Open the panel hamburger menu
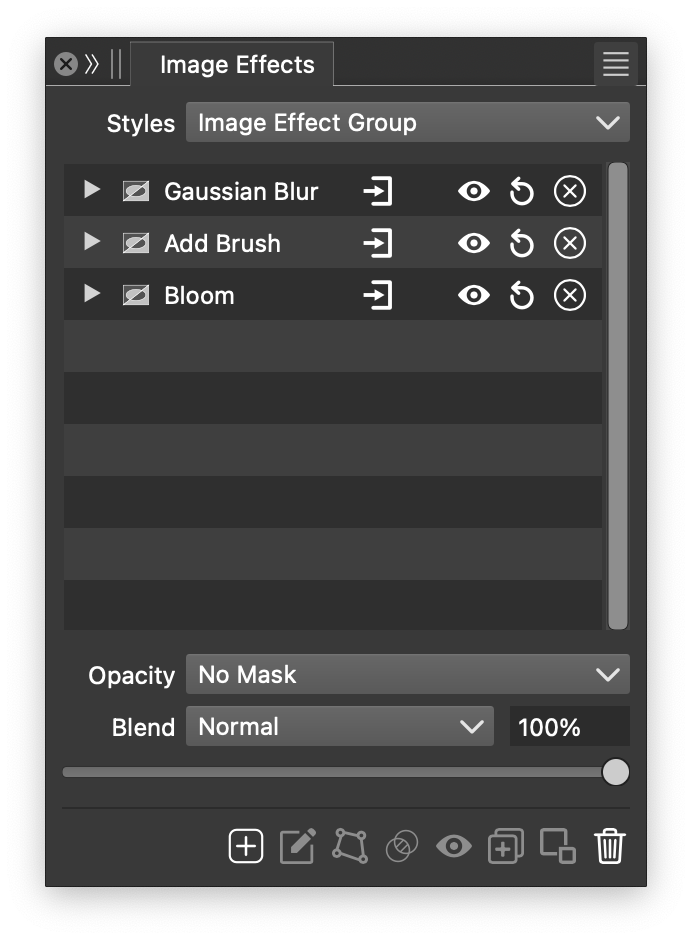The image size is (692, 940). 615,65
